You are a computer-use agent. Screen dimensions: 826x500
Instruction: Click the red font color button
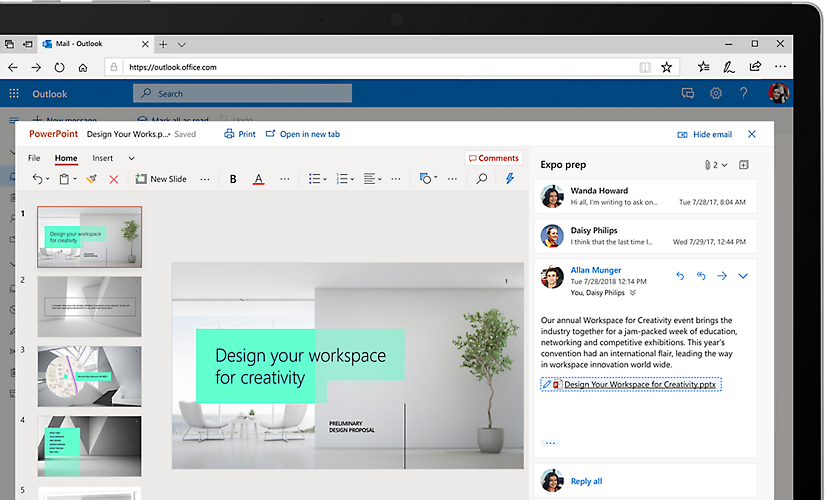258,179
